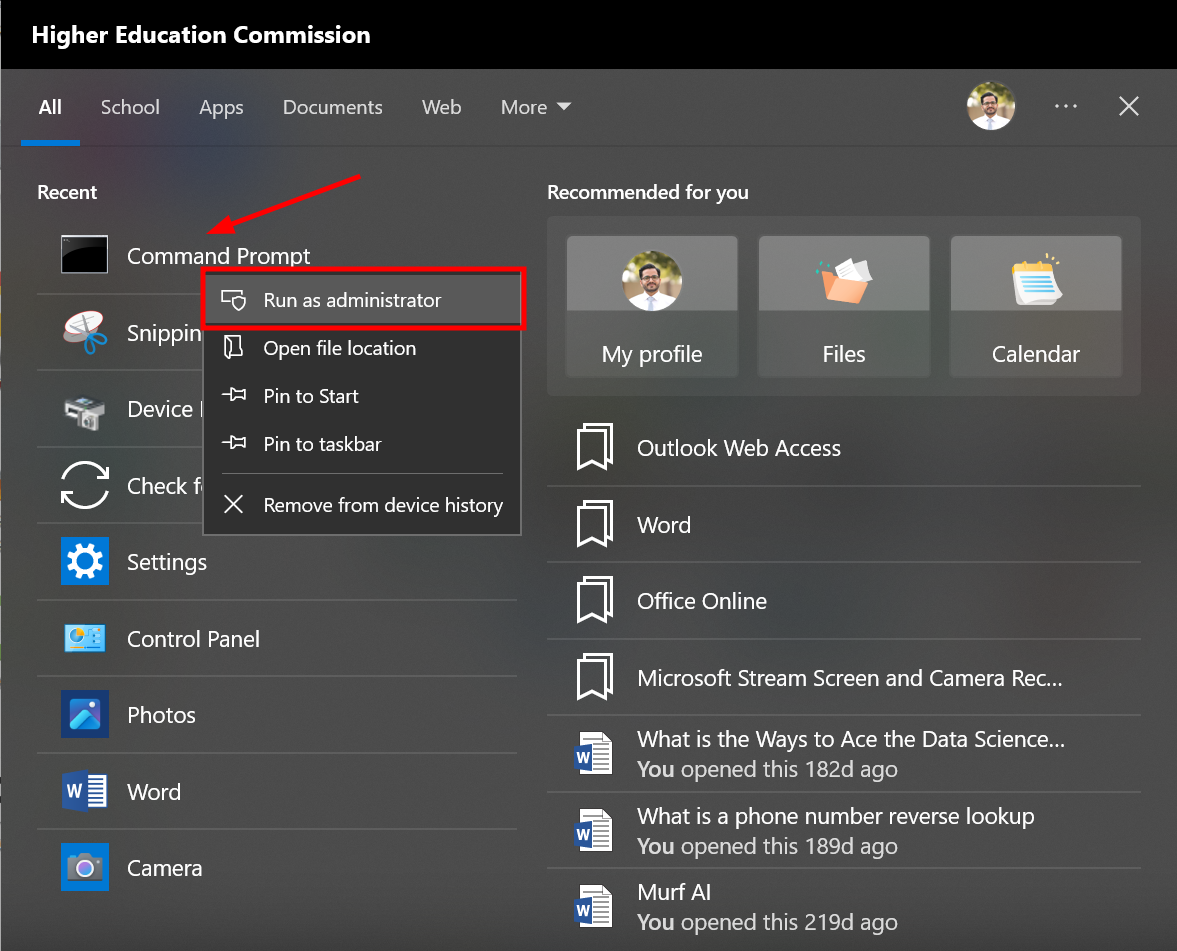Open the Camera app icon

pyautogui.click(x=85, y=867)
